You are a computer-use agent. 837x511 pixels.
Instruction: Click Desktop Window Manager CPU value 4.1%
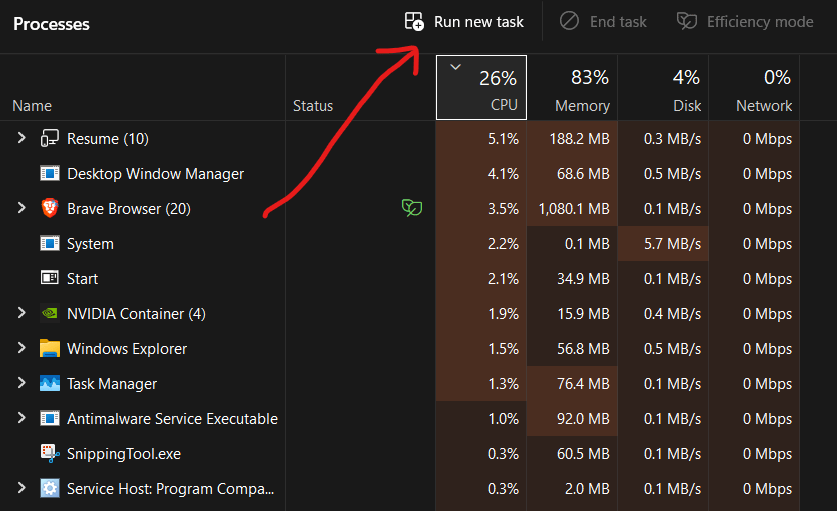[503, 174]
